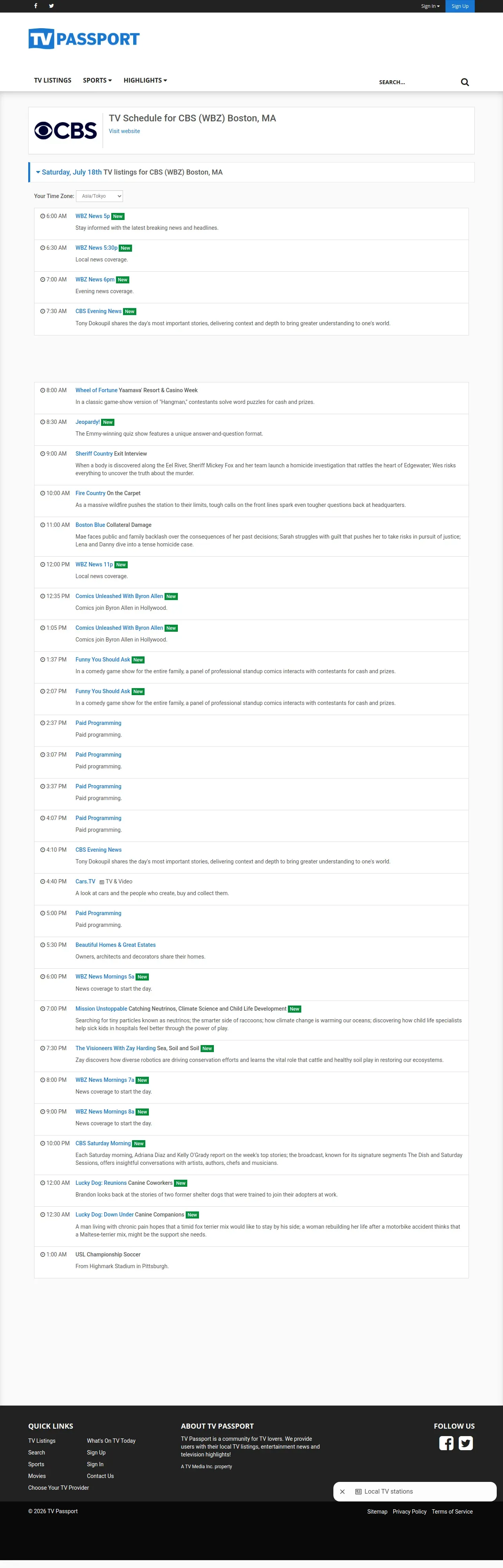Open the WBZ News 11p listing

point(94,564)
